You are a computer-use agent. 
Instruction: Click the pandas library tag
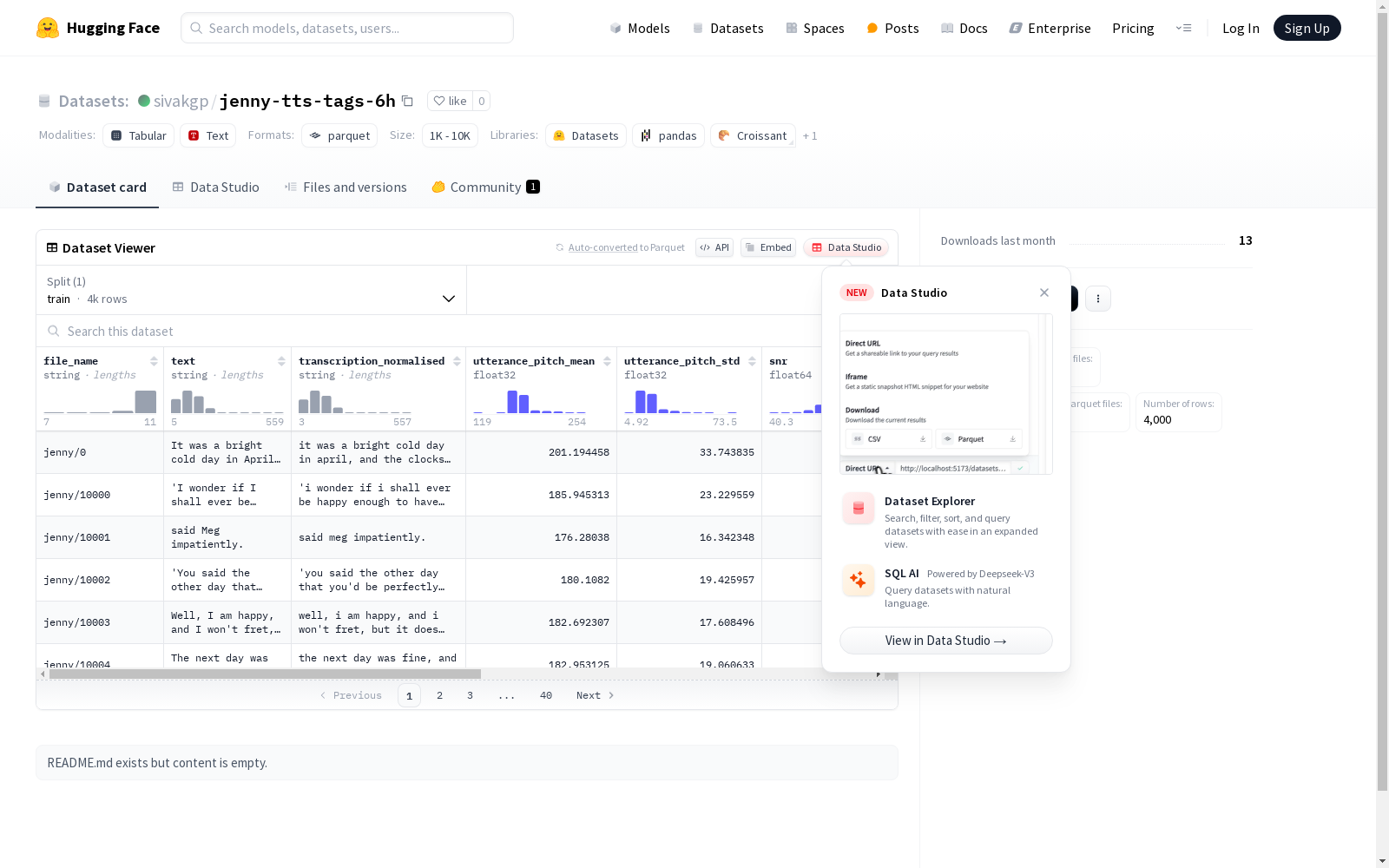[668, 135]
